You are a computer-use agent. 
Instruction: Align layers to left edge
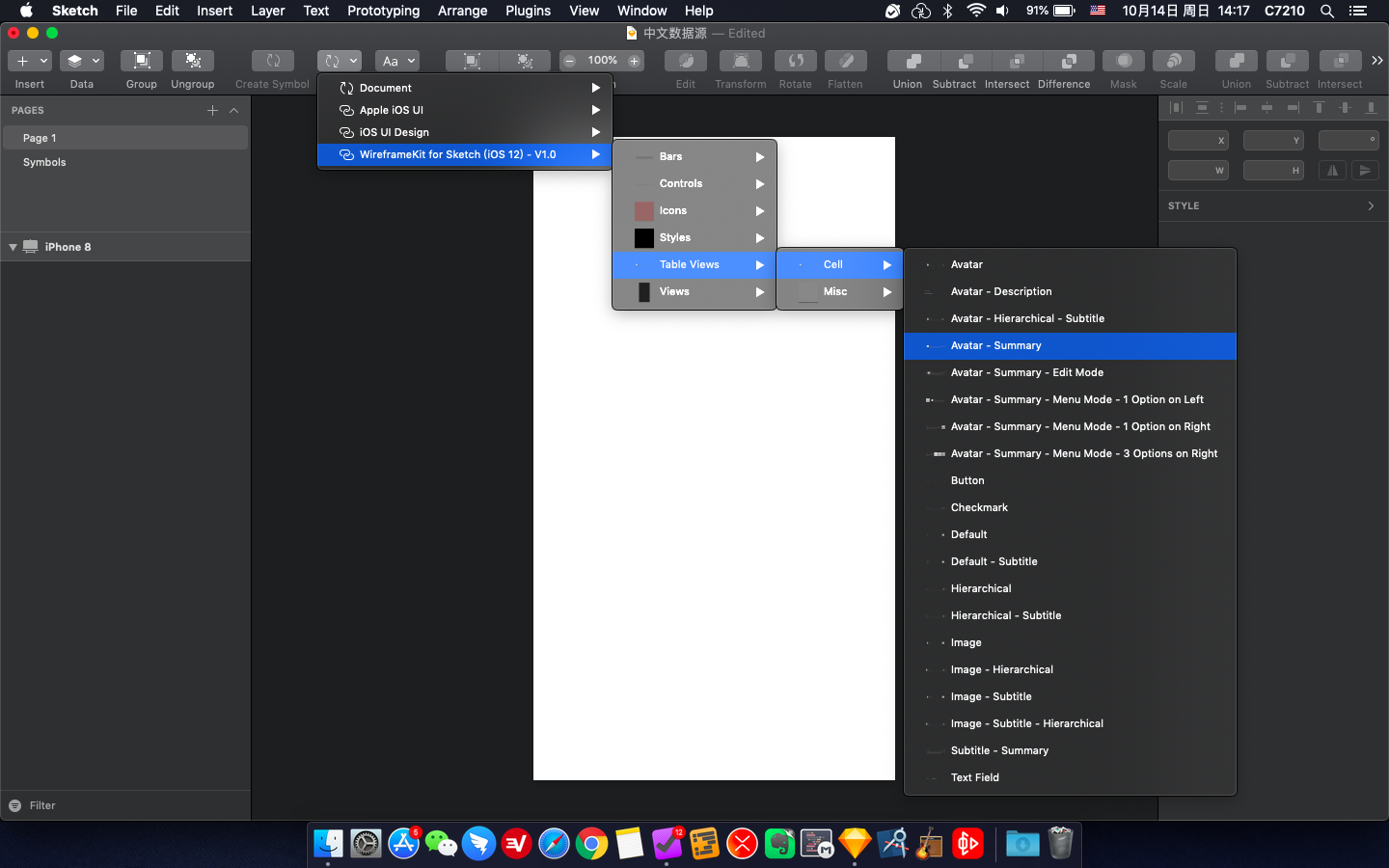(1241, 108)
